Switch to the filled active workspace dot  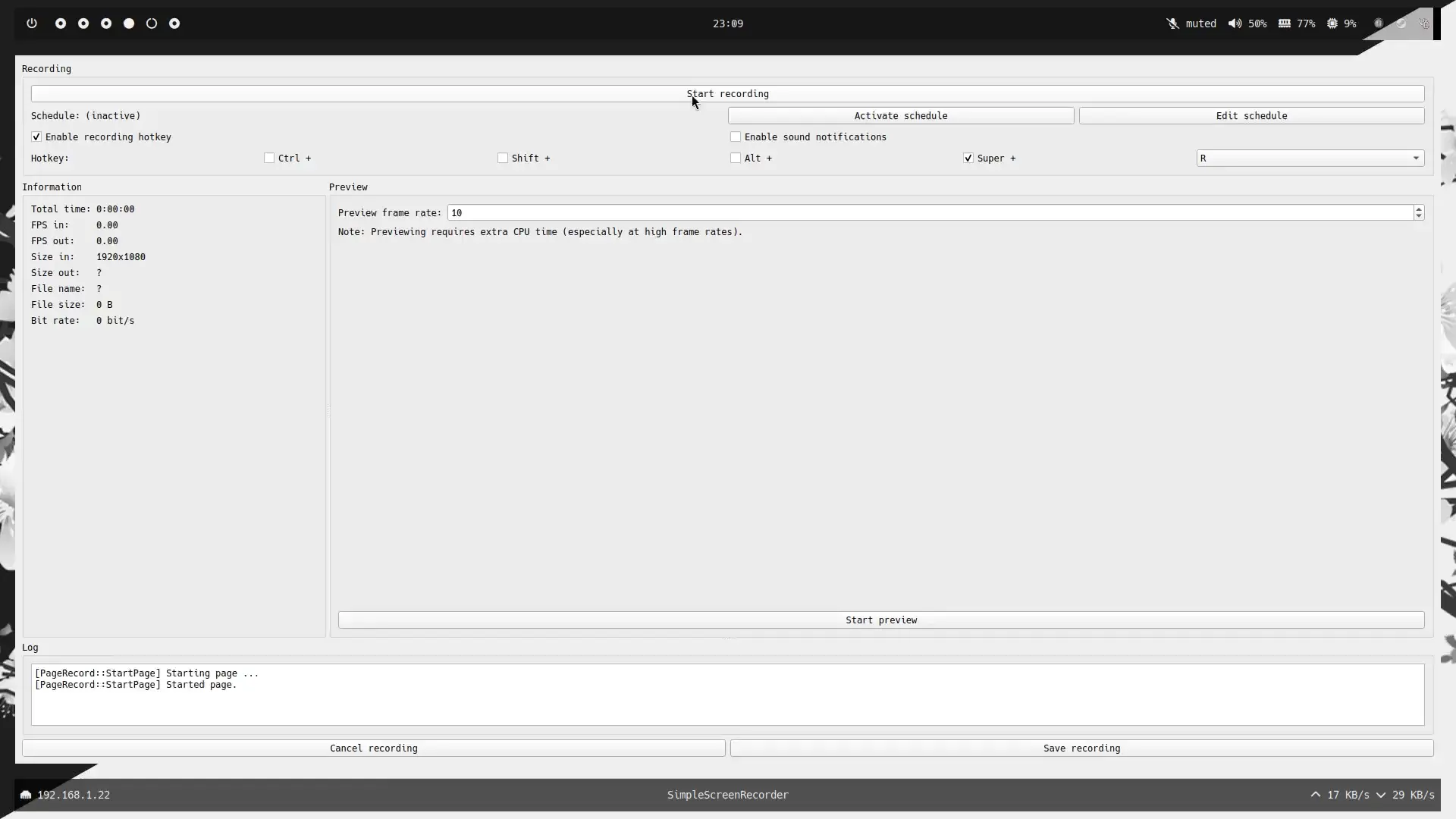tap(129, 24)
